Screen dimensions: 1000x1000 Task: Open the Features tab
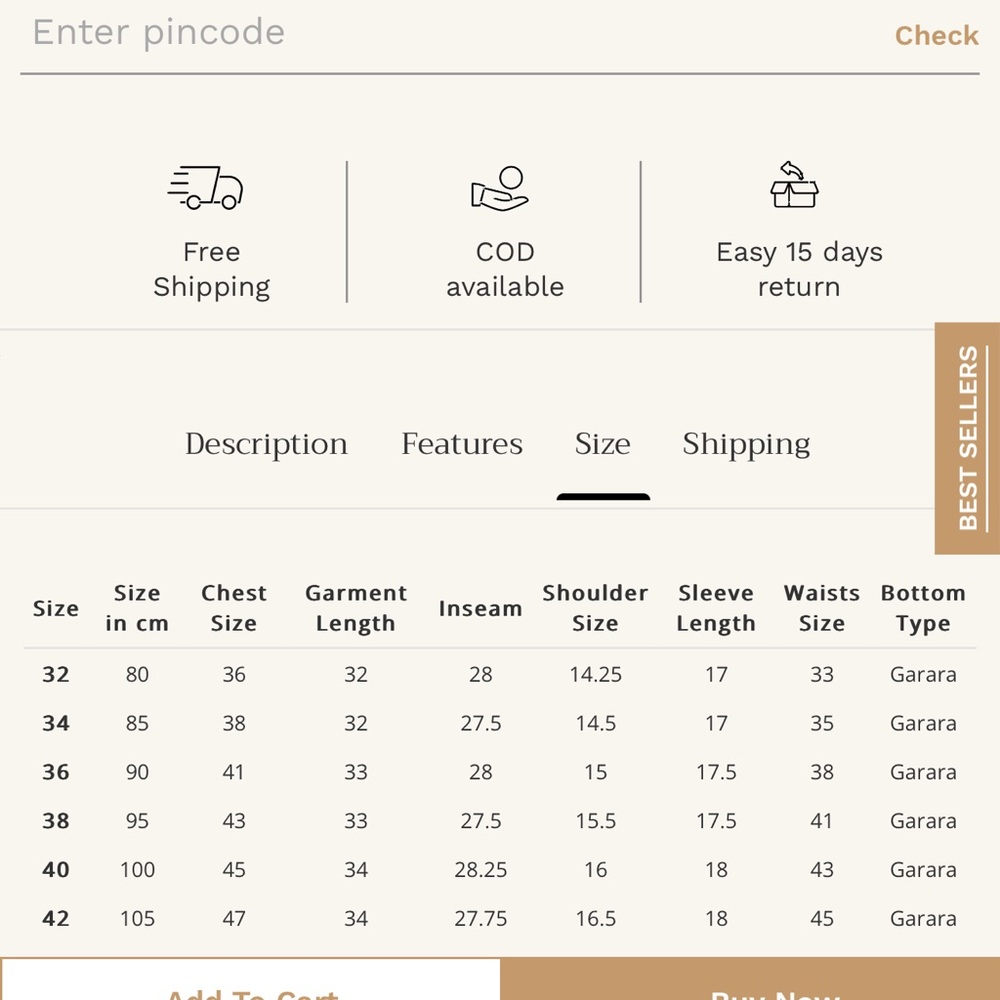pyautogui.click(x=462, y=444)
